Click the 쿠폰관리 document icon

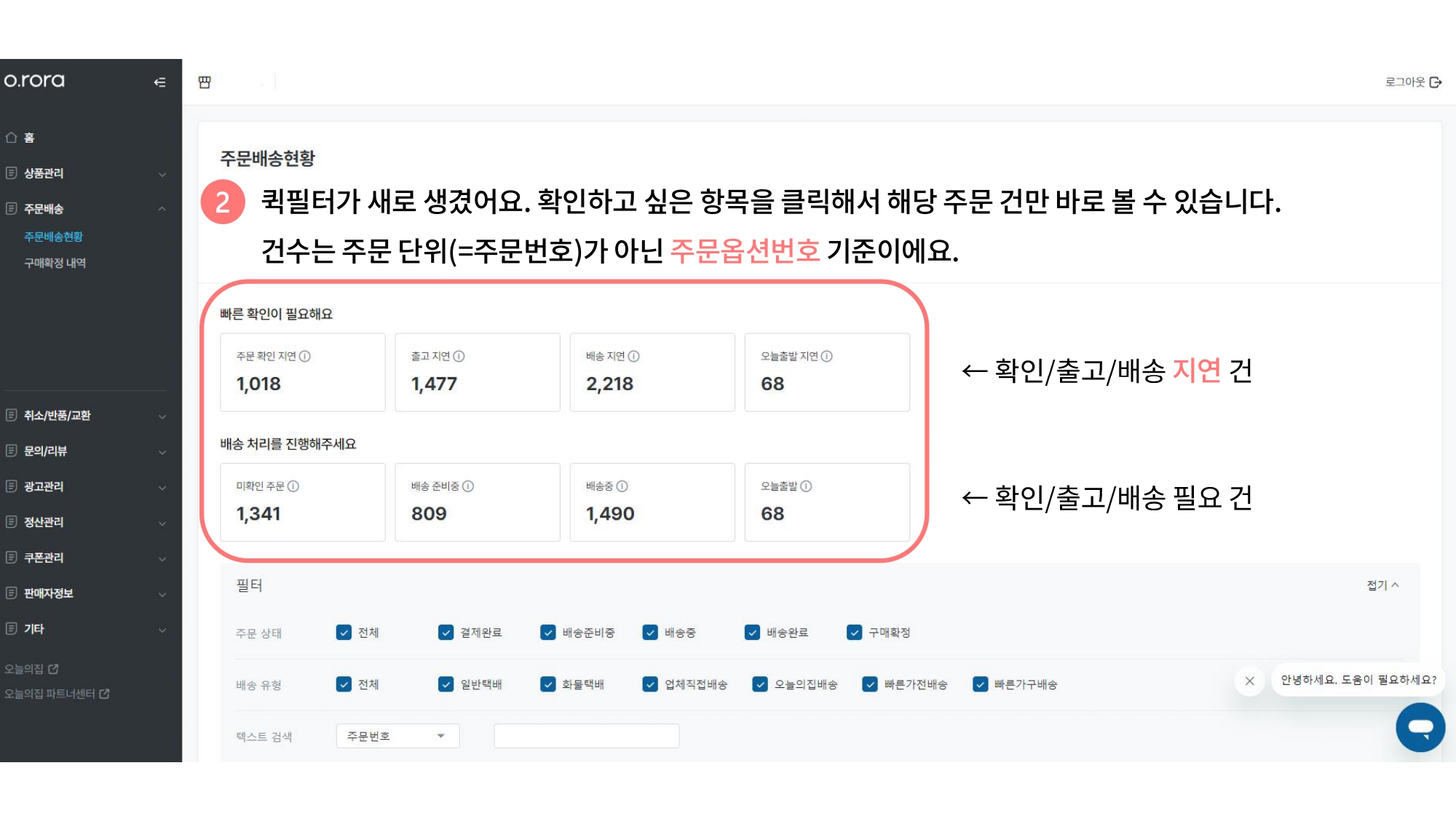[x=11, y=557]
